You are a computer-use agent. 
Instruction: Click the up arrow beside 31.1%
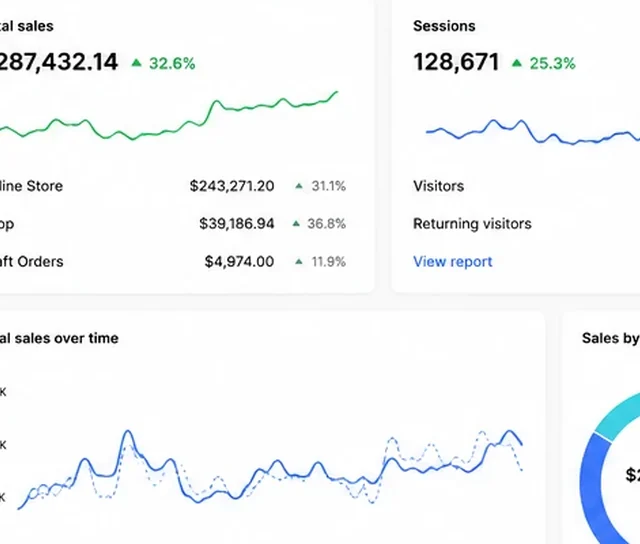click(x=299, y=186)
